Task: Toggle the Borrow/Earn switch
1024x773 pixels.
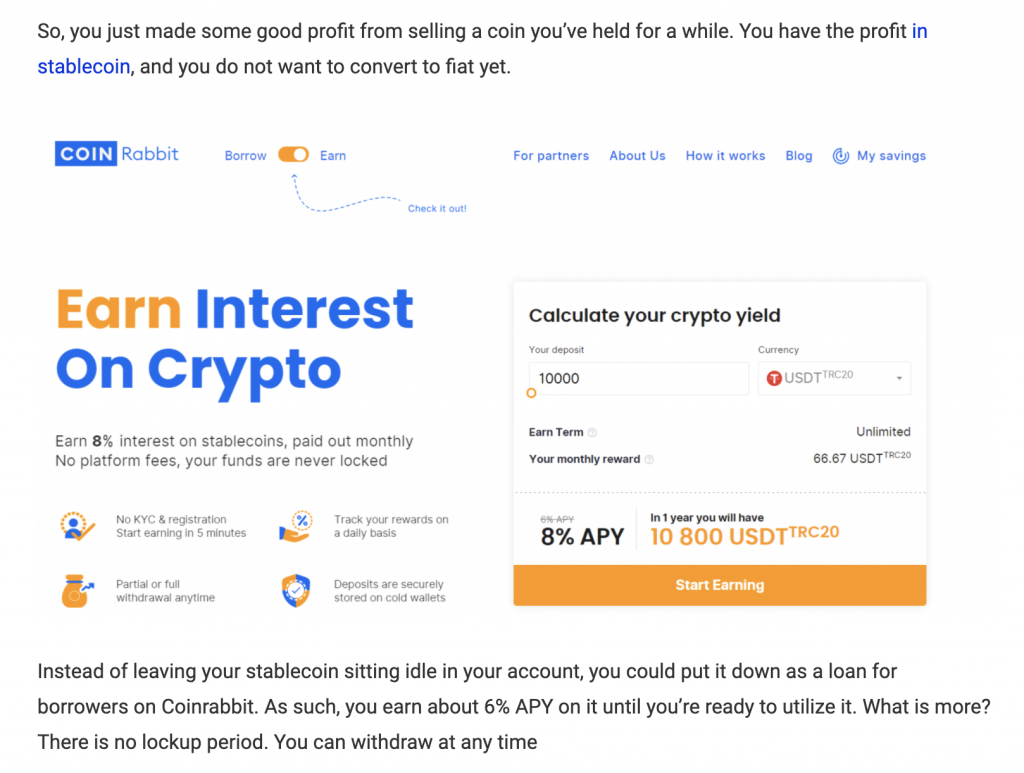Action: tap(293, 155)
